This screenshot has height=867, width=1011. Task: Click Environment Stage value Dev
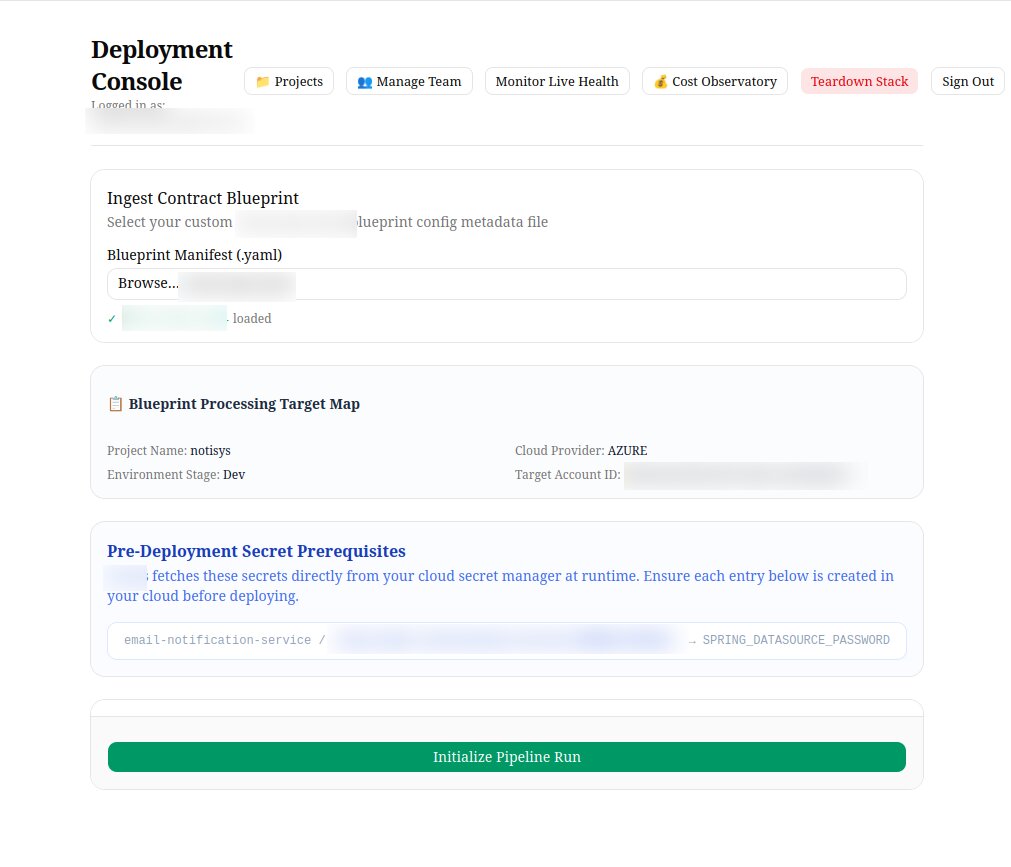point(234,474)
